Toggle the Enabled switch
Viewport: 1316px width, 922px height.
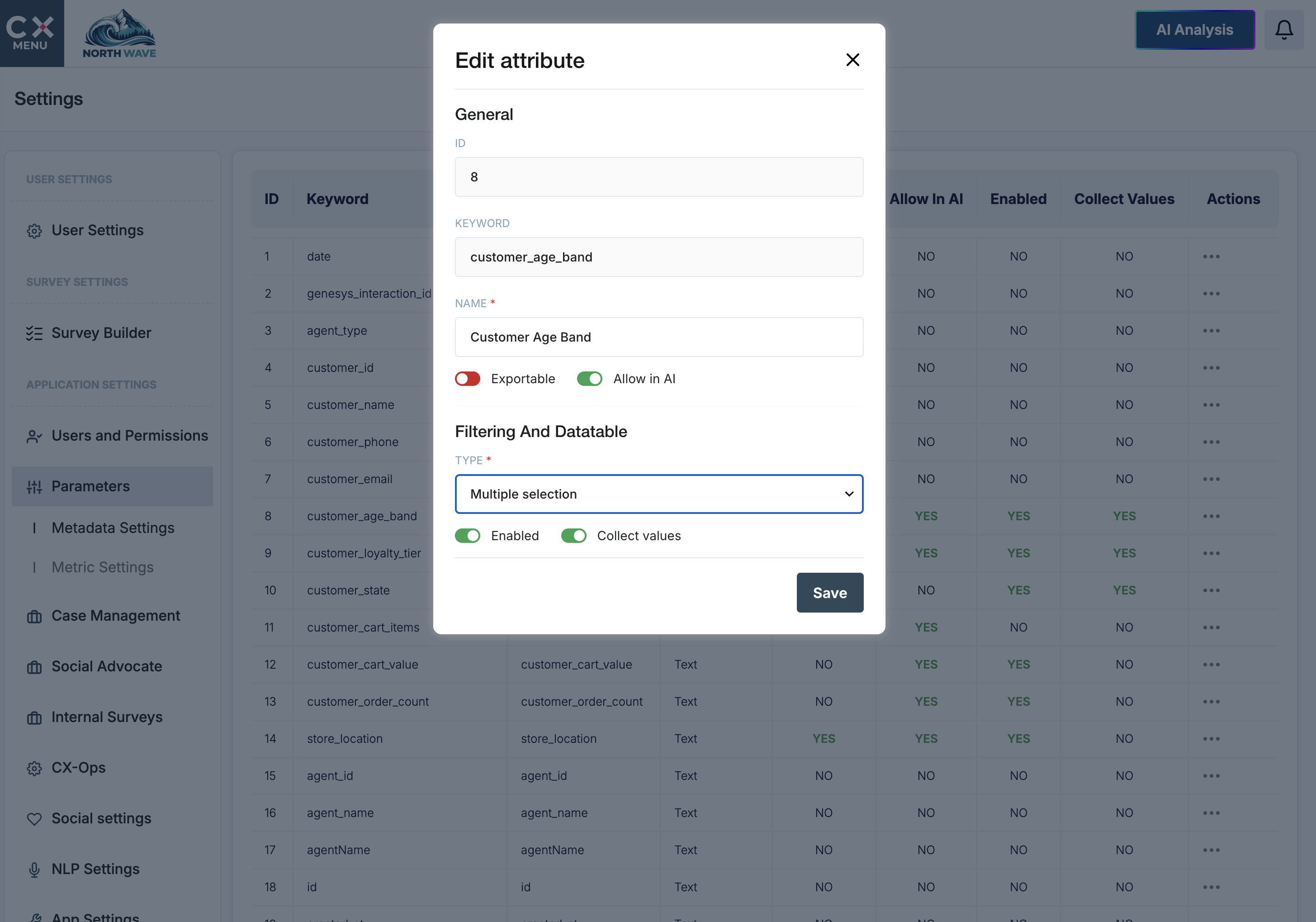click(467, 536)
